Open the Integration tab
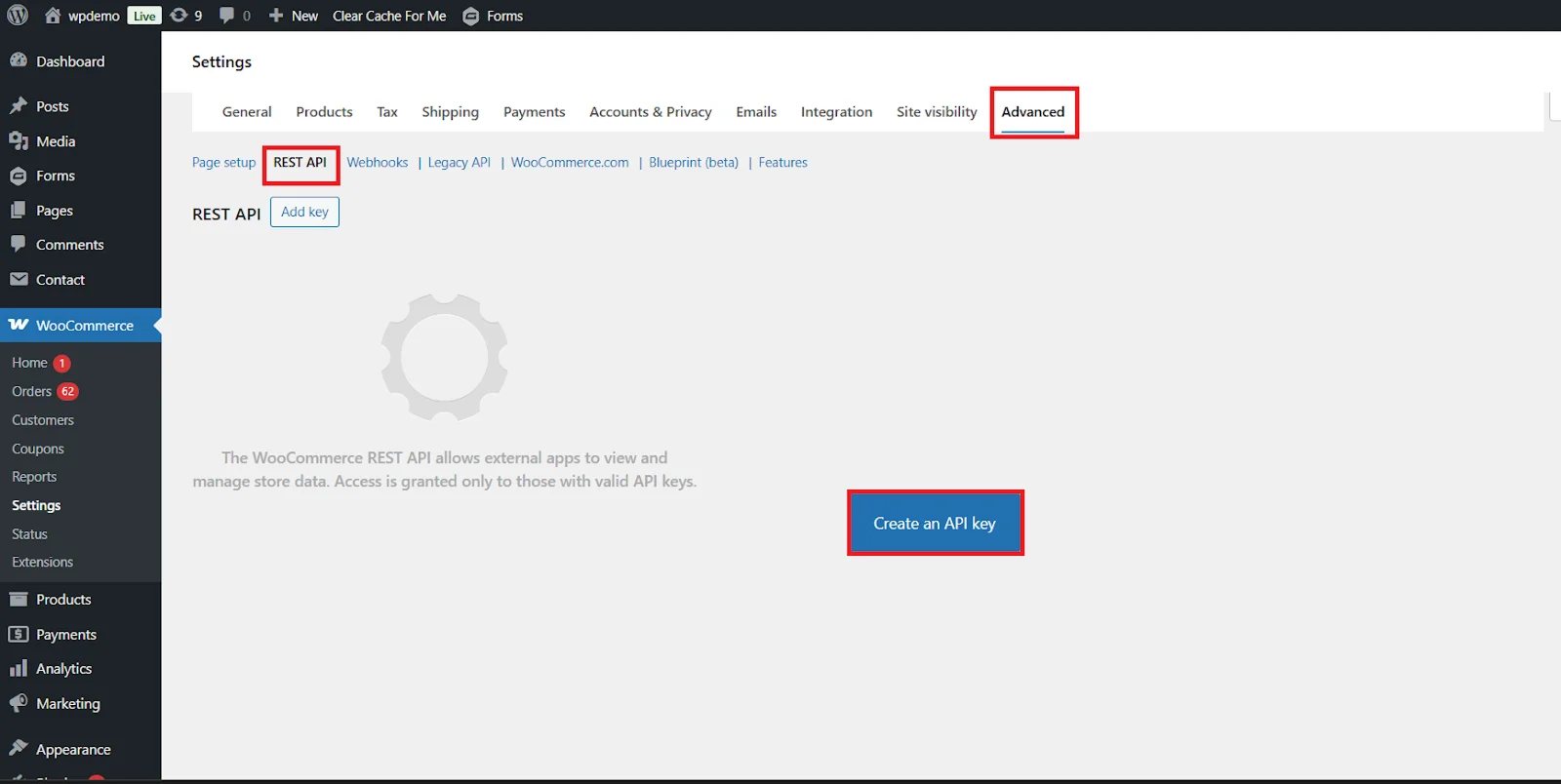The image size is (1561, 784). (x=837, y=112)
